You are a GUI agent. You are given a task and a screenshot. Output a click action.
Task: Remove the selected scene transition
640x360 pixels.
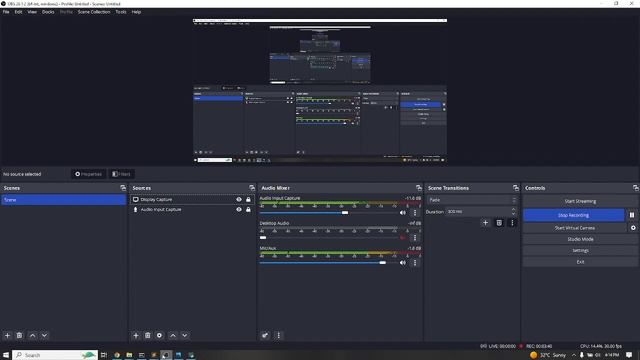(x=499, y=223)
